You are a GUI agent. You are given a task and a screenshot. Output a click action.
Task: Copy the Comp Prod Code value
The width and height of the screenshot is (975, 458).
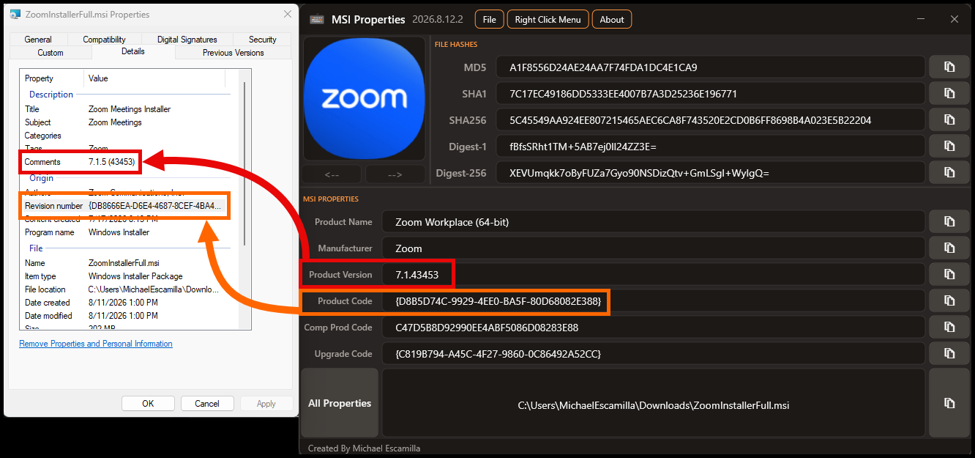click(949, 327)
